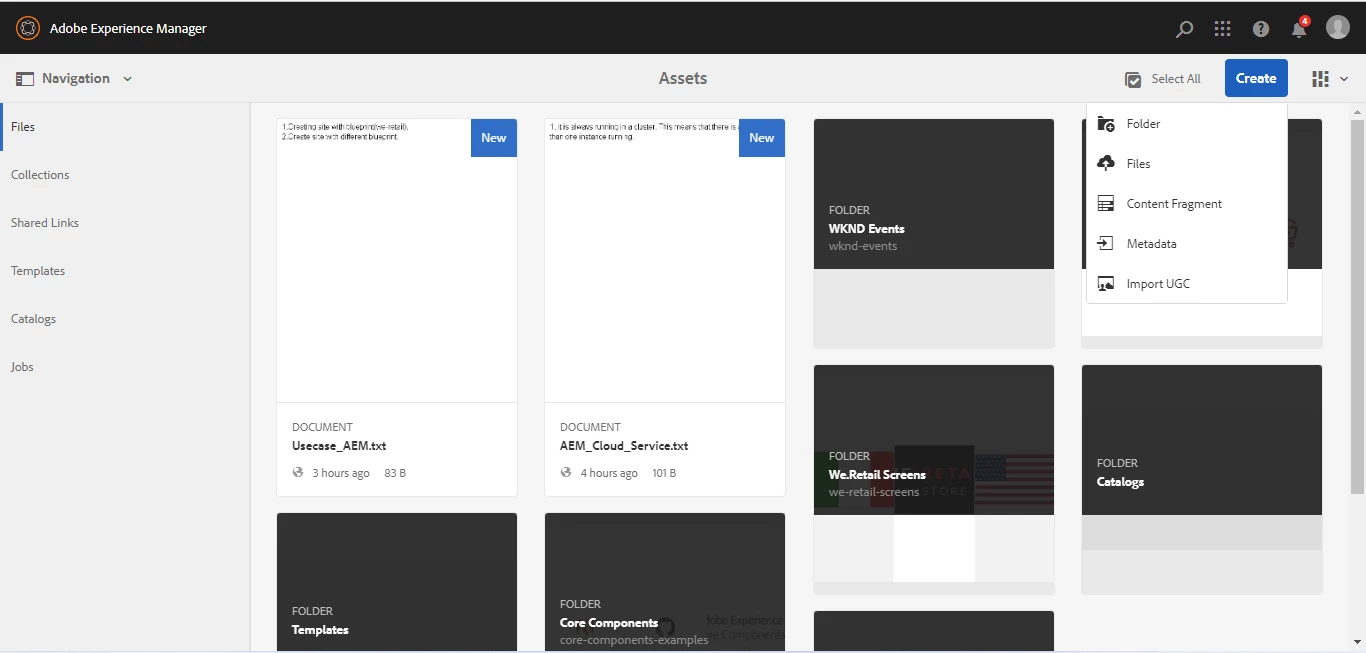Click the globe publish icon on Usecase_AEM.txt
The width and height of the screenshot is (1366, 653).
coord(298,473)
